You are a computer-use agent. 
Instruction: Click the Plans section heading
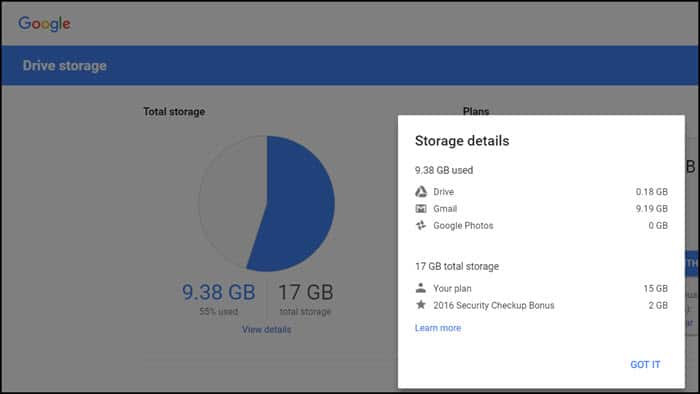tap(476, 111)
